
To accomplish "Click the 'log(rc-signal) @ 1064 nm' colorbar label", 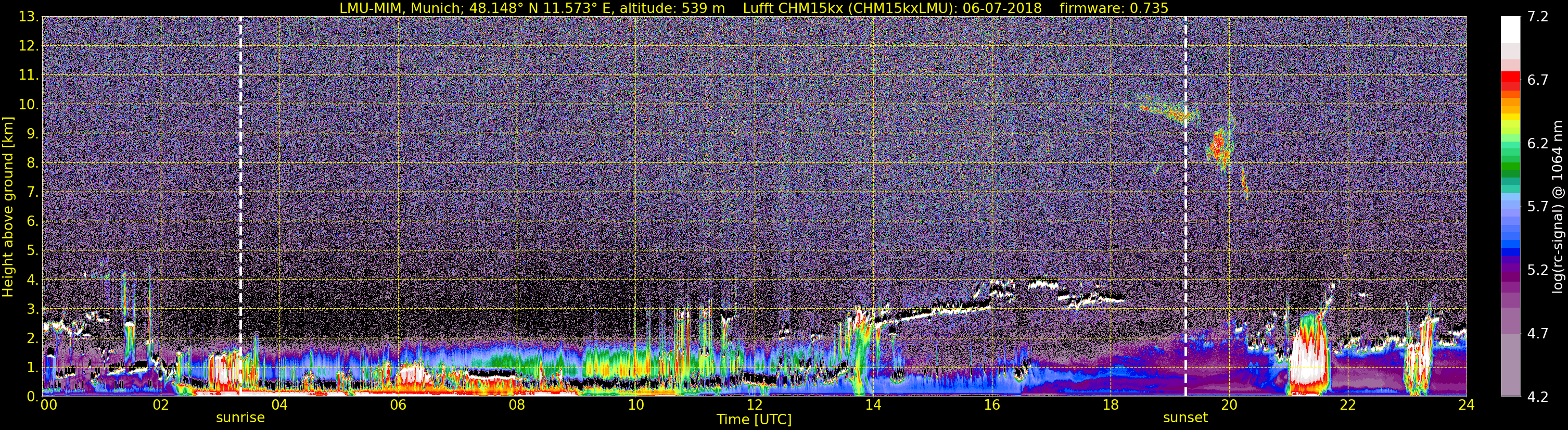I will tap(1557, 207).
